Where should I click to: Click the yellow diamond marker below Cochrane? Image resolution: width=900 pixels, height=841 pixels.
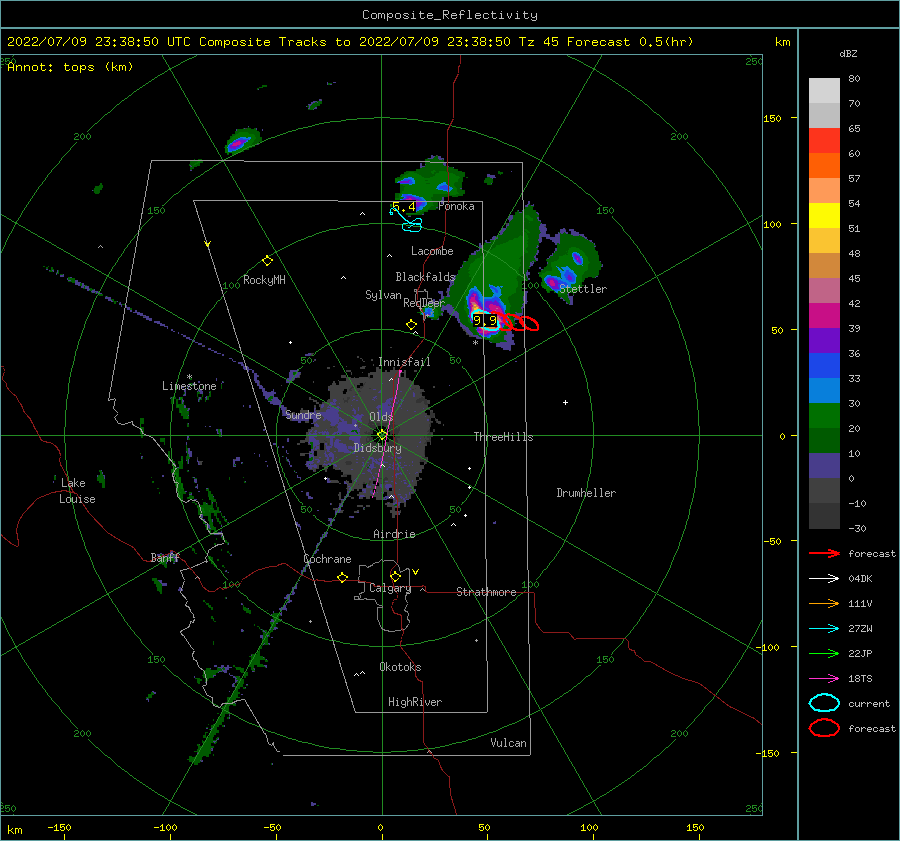(x=343, y=578)
